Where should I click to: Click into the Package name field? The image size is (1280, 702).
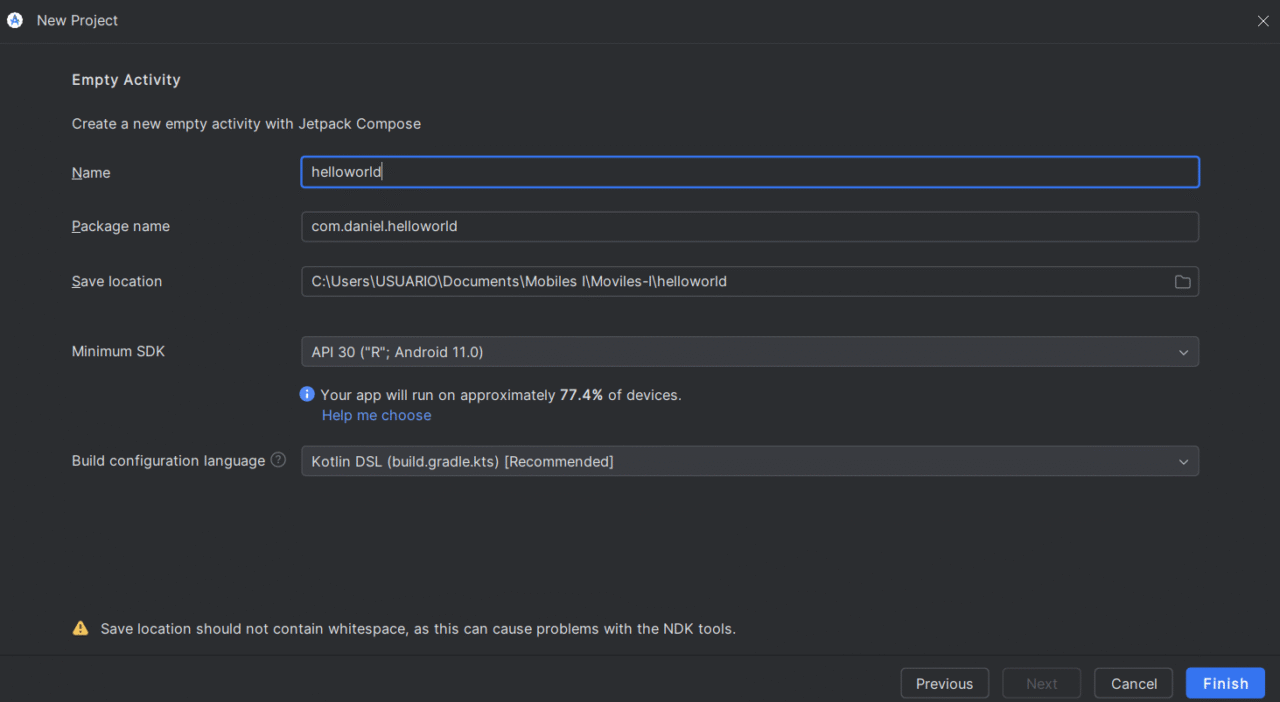pyautogui.click(x=749, y=227)
